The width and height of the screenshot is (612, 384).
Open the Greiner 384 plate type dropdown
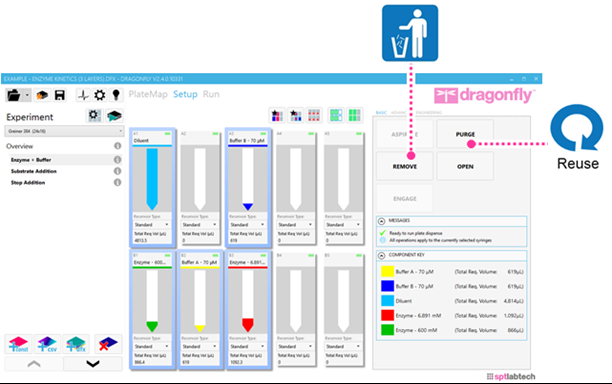click(64, 131)
